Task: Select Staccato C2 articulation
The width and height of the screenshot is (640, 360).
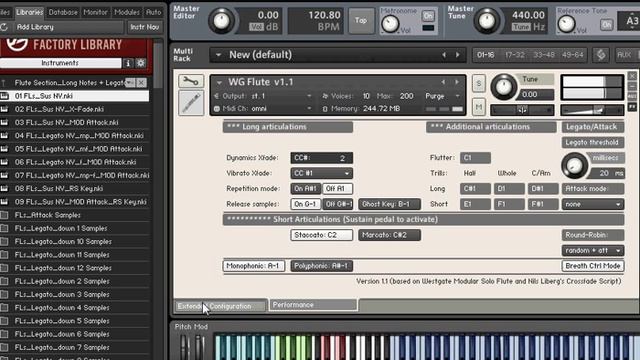Action: (x=322, y=235)
